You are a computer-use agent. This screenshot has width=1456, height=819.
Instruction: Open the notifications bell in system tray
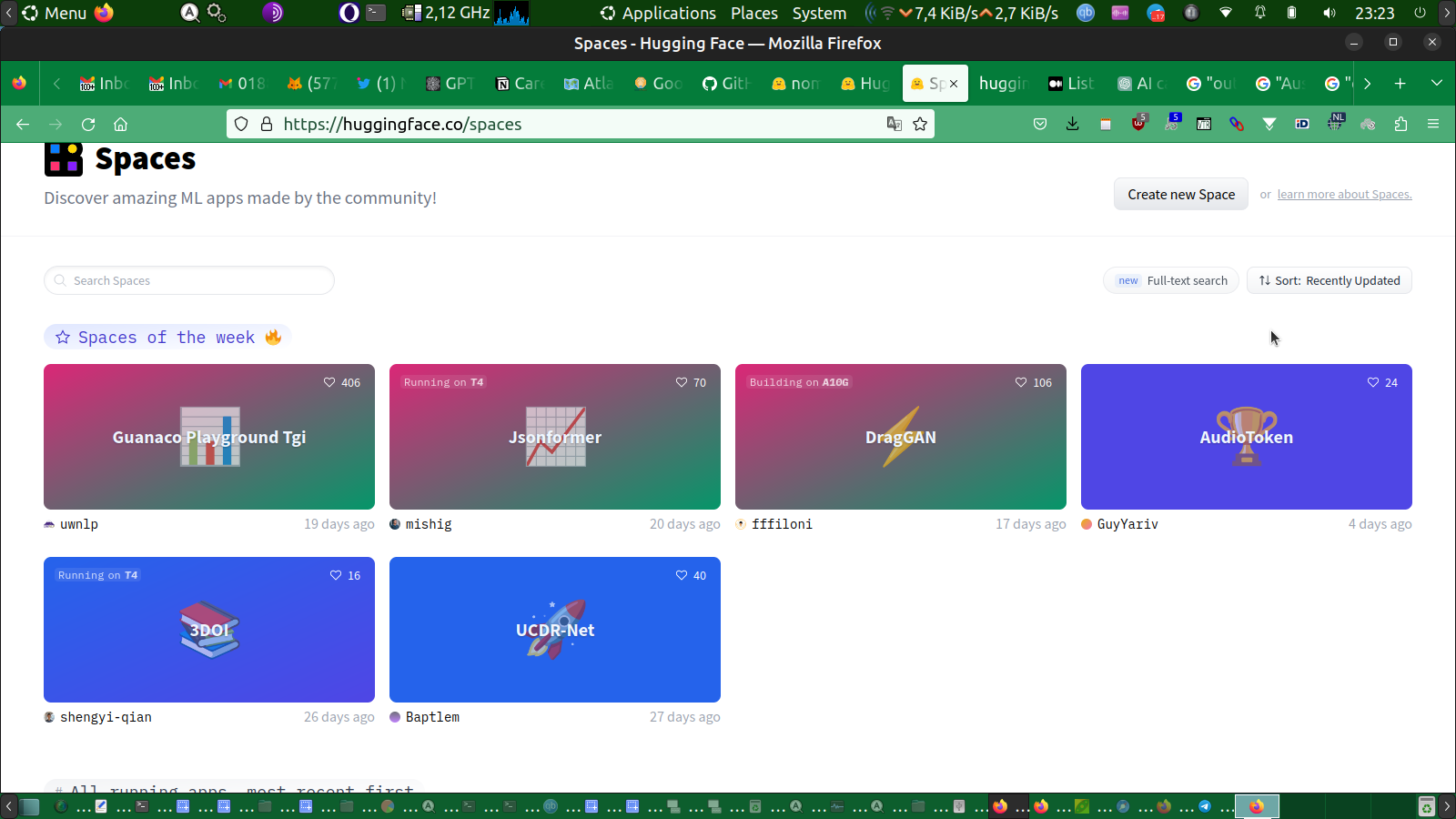point(1260,13)
